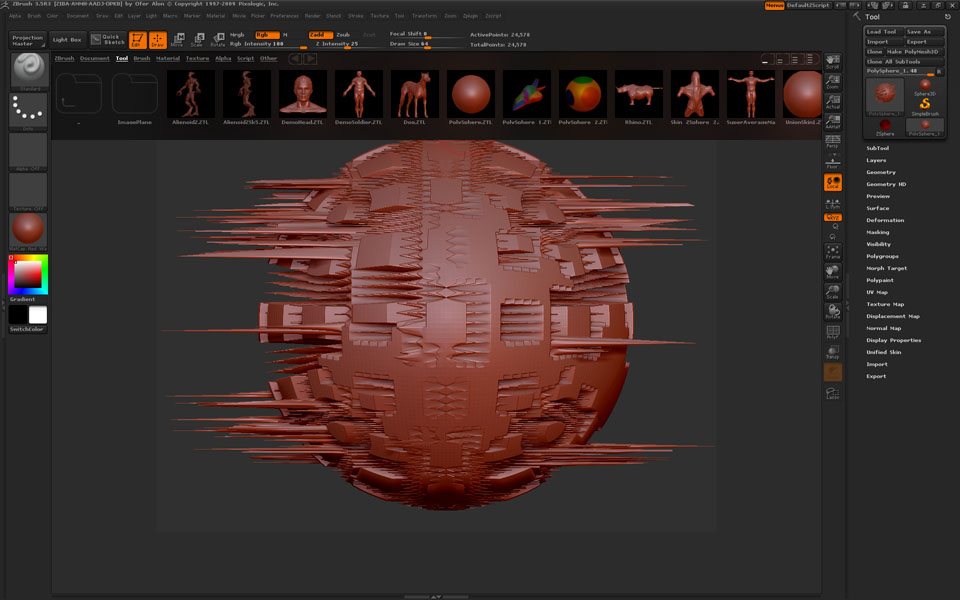Toggle the Floor grid
Image resolution: width=960 pixels, height=600 pixels.
tap(833, 162)
